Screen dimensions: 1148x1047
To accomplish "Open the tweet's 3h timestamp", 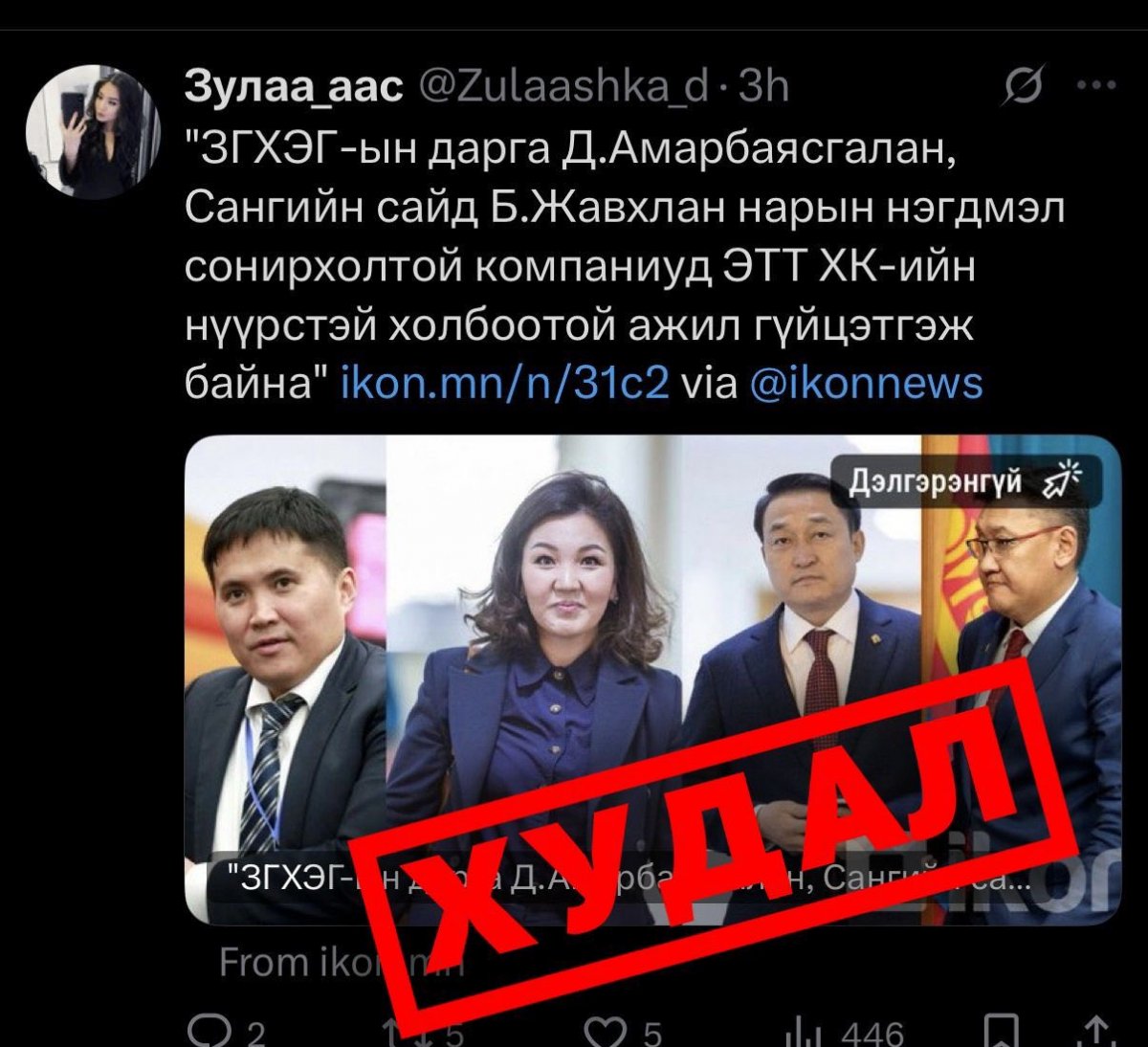I will [x=765, y=88].
